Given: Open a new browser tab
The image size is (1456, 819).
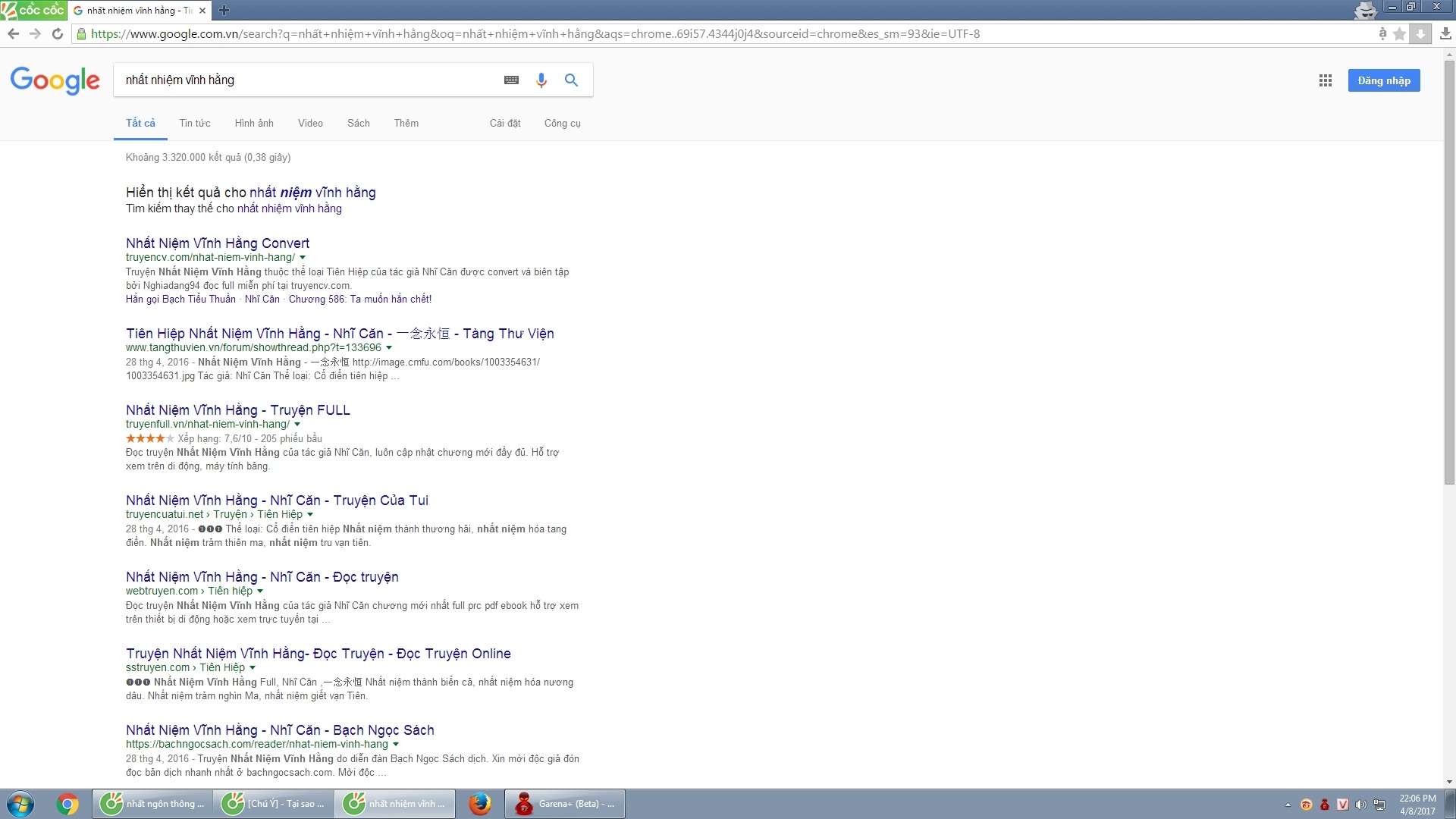Looking at the screenshot, I should tap(224, 11).
